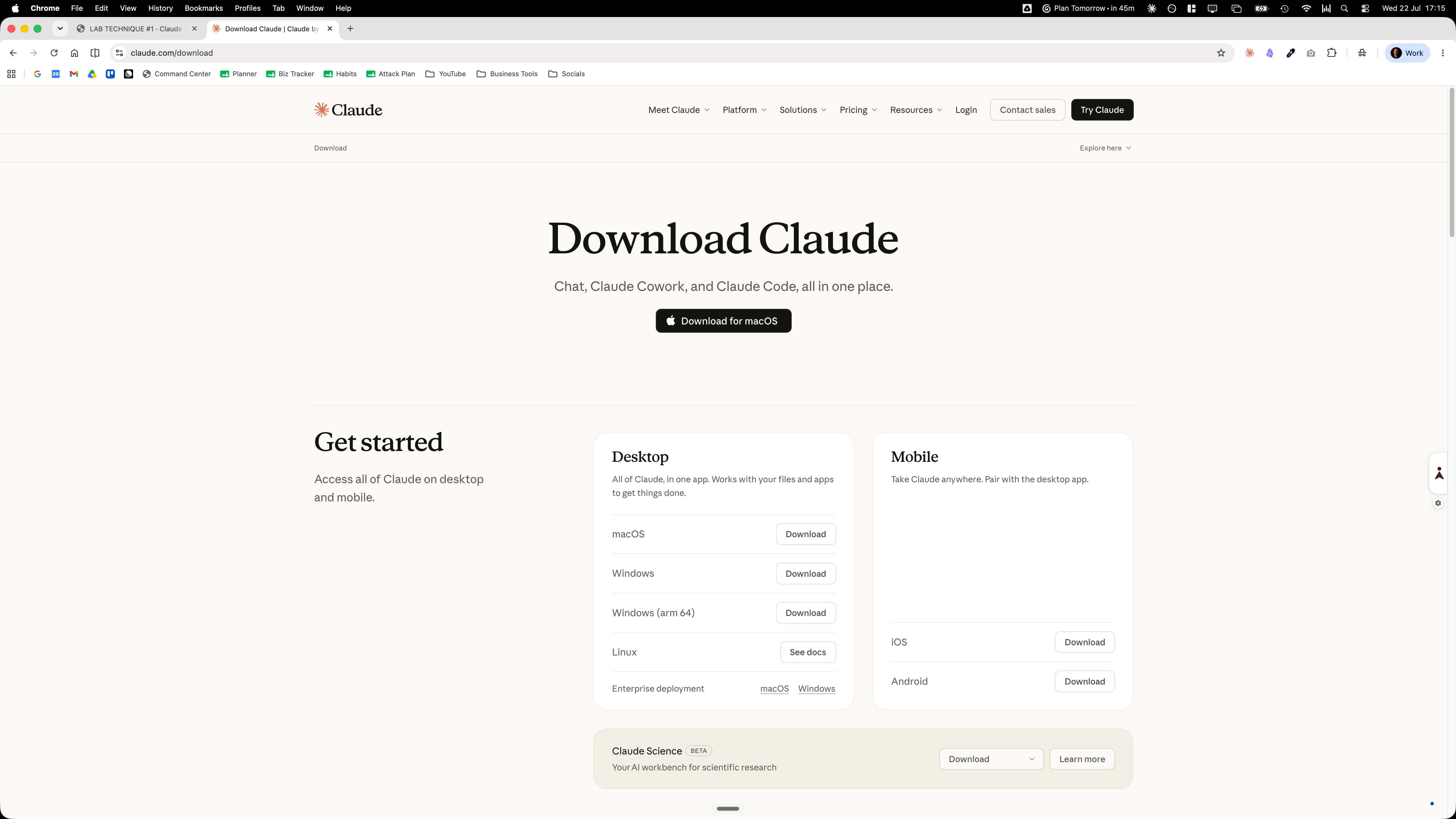This screenshot has height=819, width=1456.
Task: Click the Download breadcrumb text
Action: (x=330, y=148)
